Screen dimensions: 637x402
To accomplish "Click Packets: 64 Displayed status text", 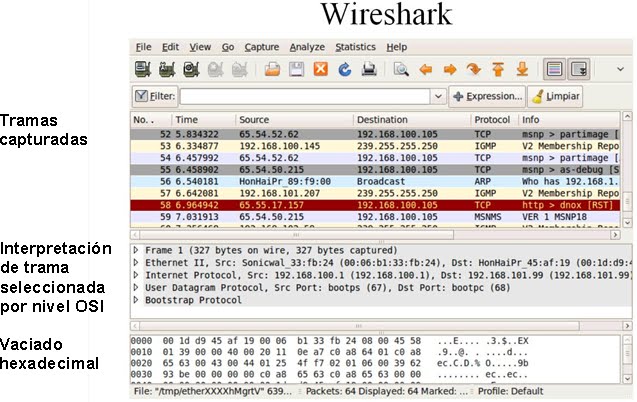I will pyautogui.click(x=387, y=391).
